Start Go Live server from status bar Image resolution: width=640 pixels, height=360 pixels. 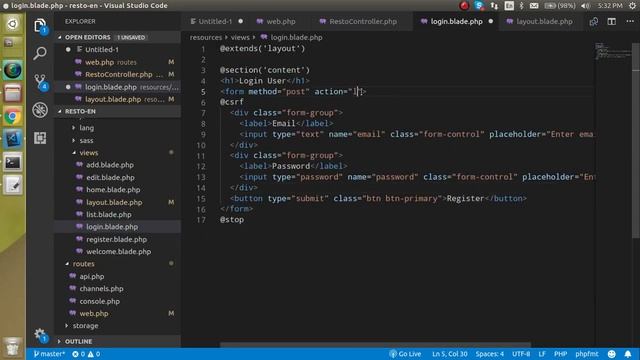405,354
